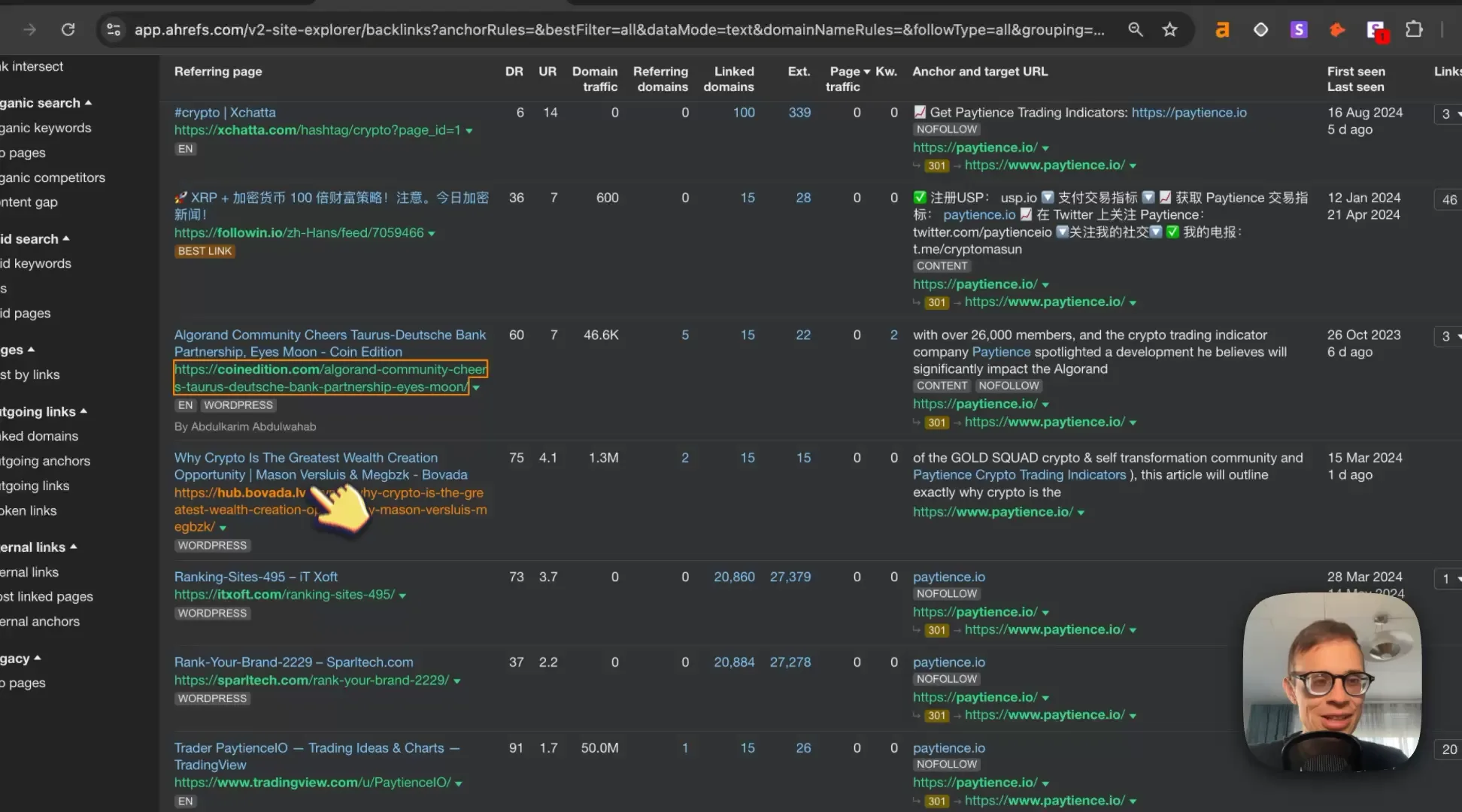Click the webcam video thumbnail
Image resolution: width=1462 pixels, height=812 pixels.
[1332, 683]
